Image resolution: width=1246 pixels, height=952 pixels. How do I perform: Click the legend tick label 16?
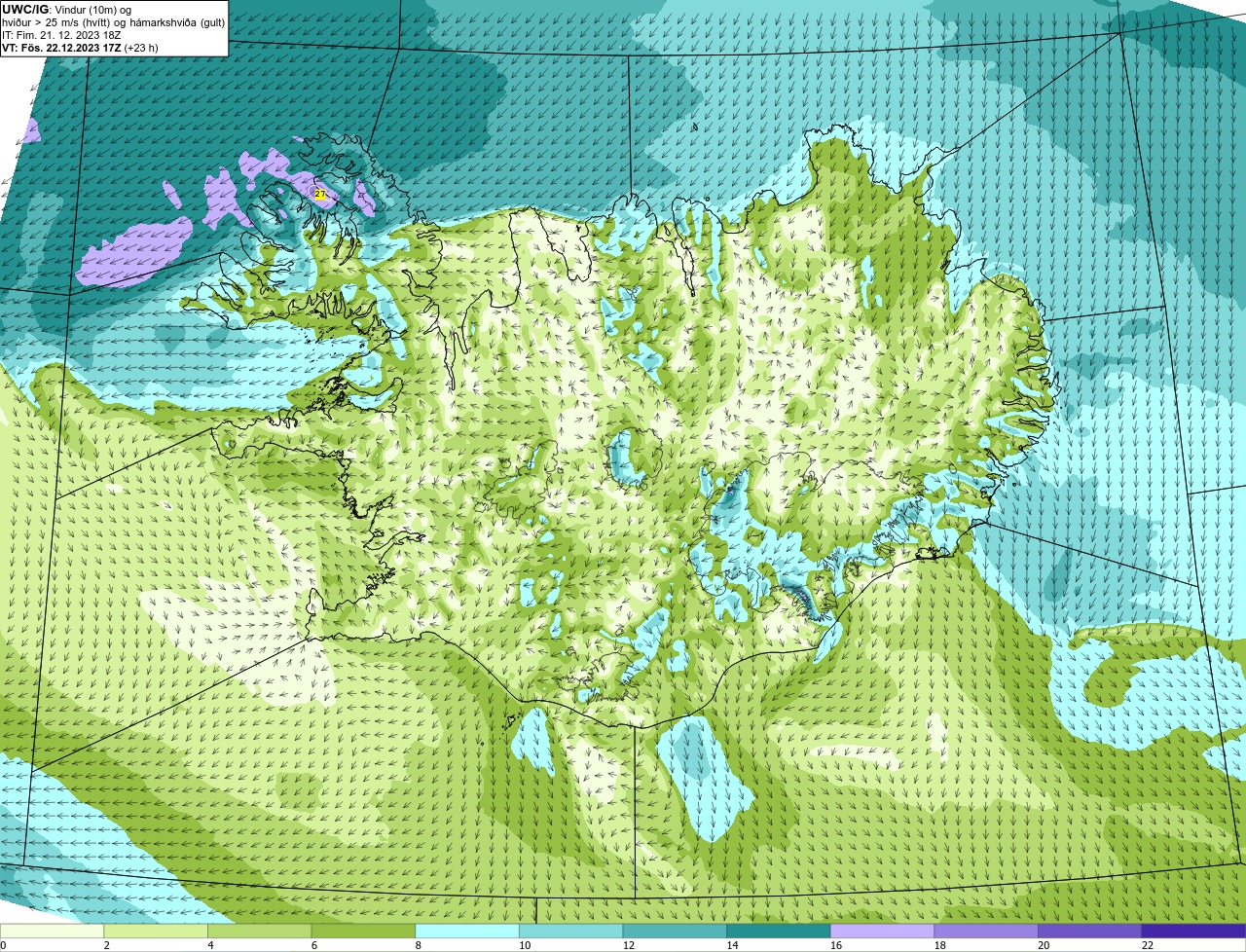(836, 945)
